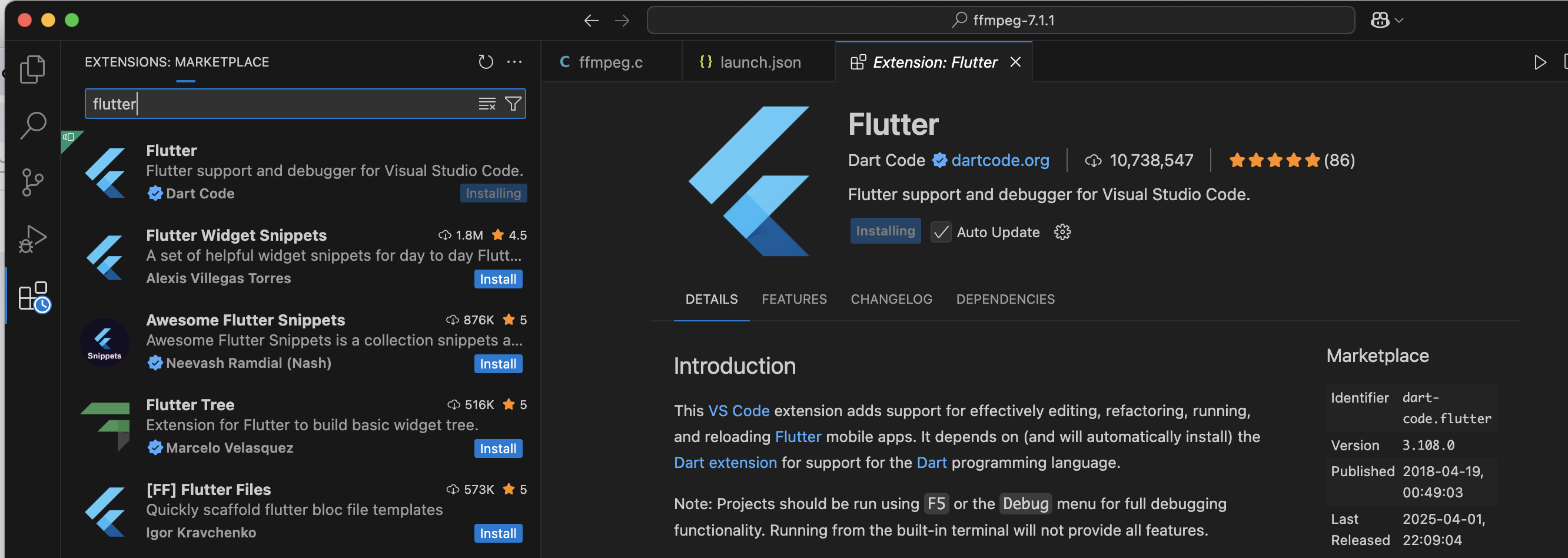
Task: Open the Dart programming language link
Action: [931, 463]
